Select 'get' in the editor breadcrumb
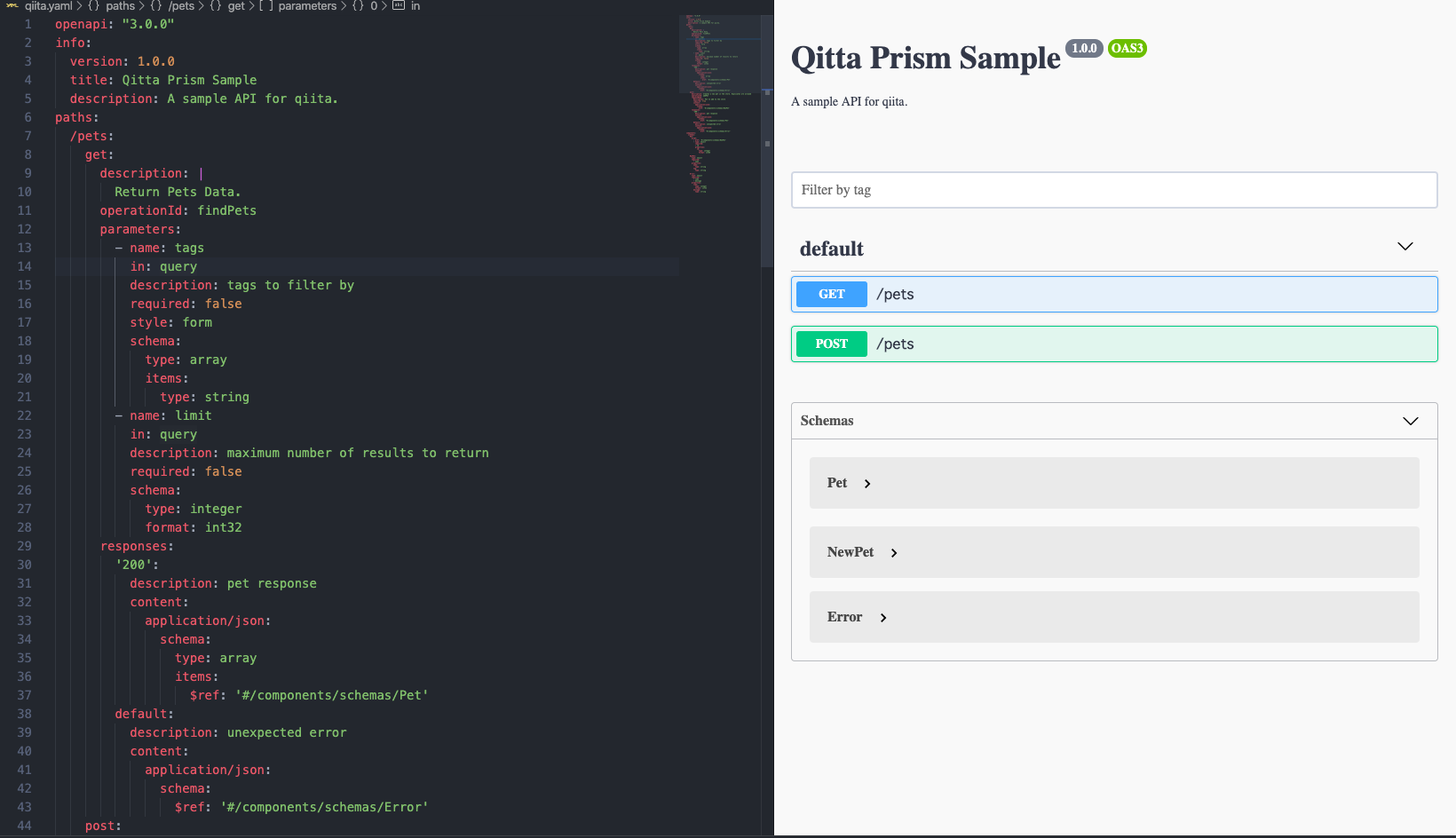 tap(235, 5)
